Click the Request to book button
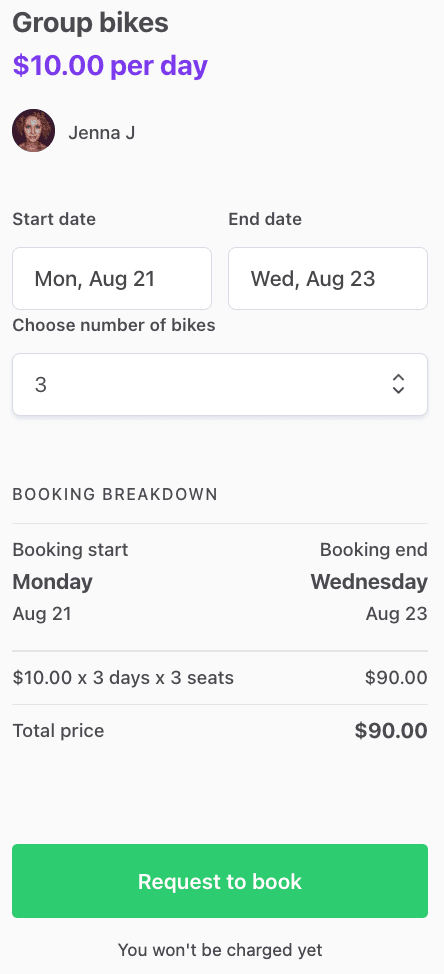 point(220,881)
